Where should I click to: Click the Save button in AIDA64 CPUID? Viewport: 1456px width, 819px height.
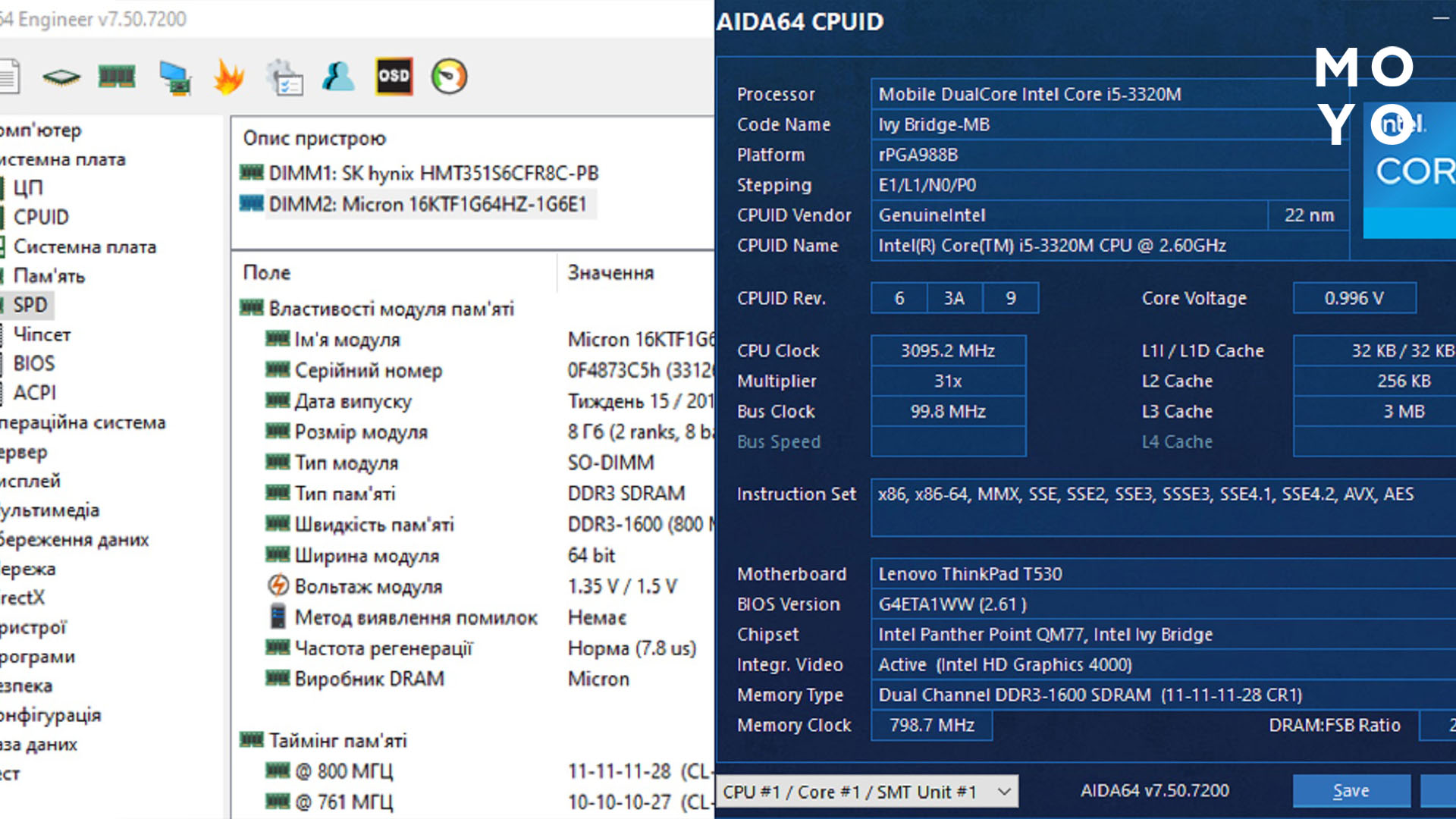click(1351, 791)
